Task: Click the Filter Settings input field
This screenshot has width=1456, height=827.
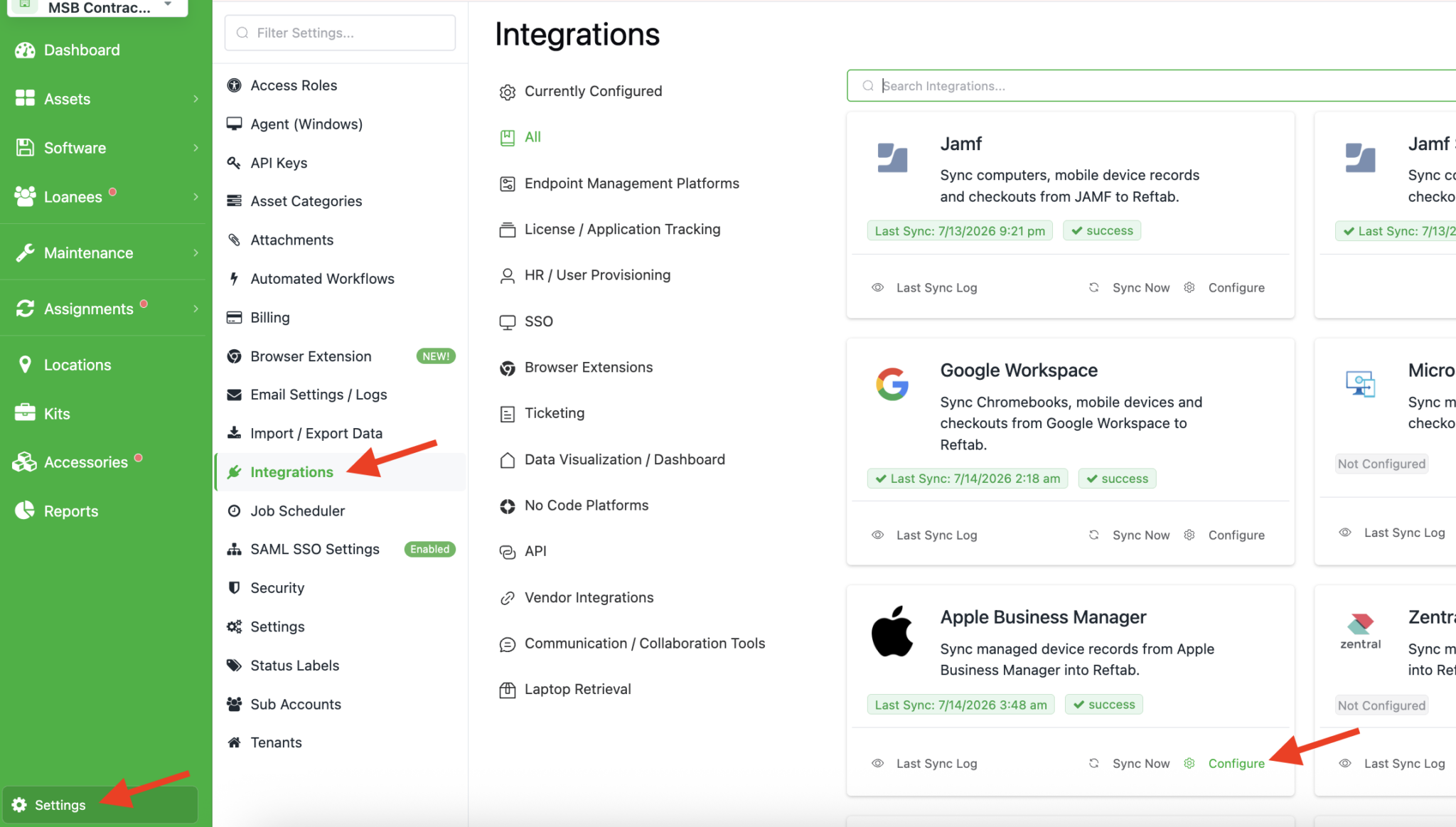Action: (x=340, y=33)
